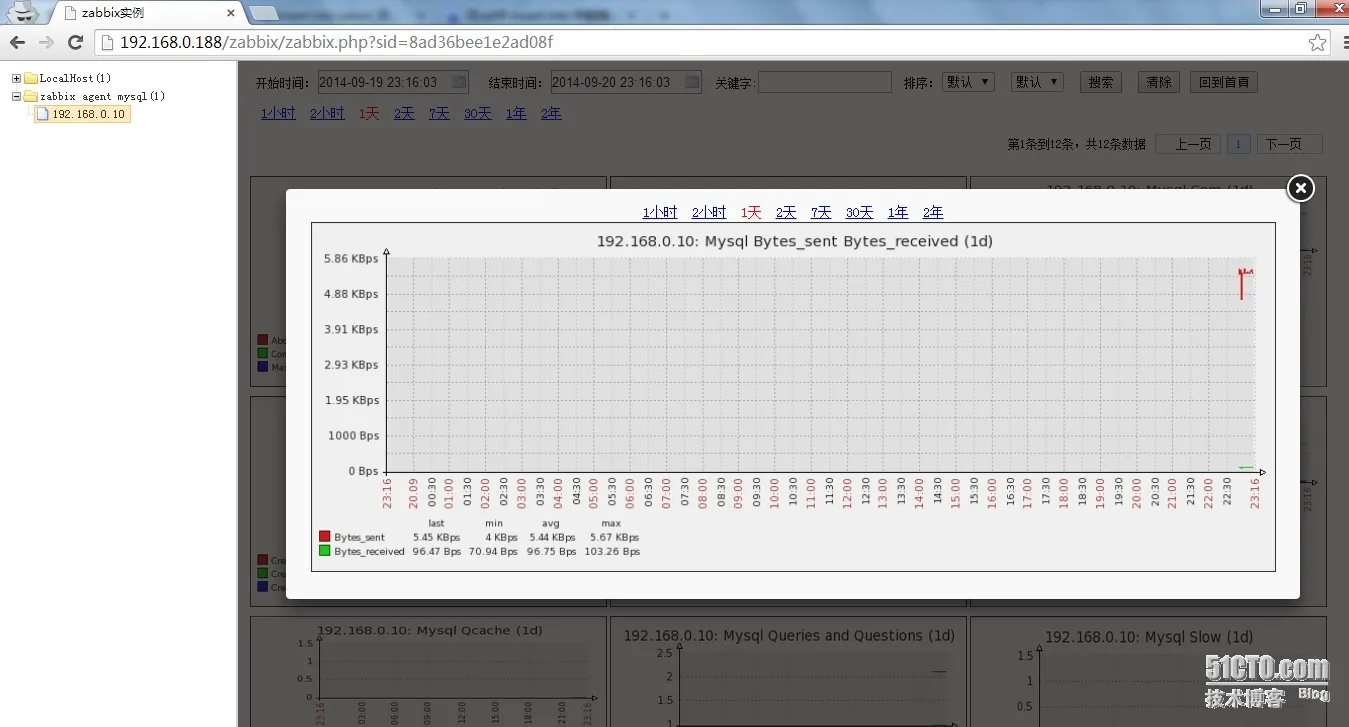Click the 清除 clear button
The width and height of the screenshot is (1349, 727).
coord(1159,82)
